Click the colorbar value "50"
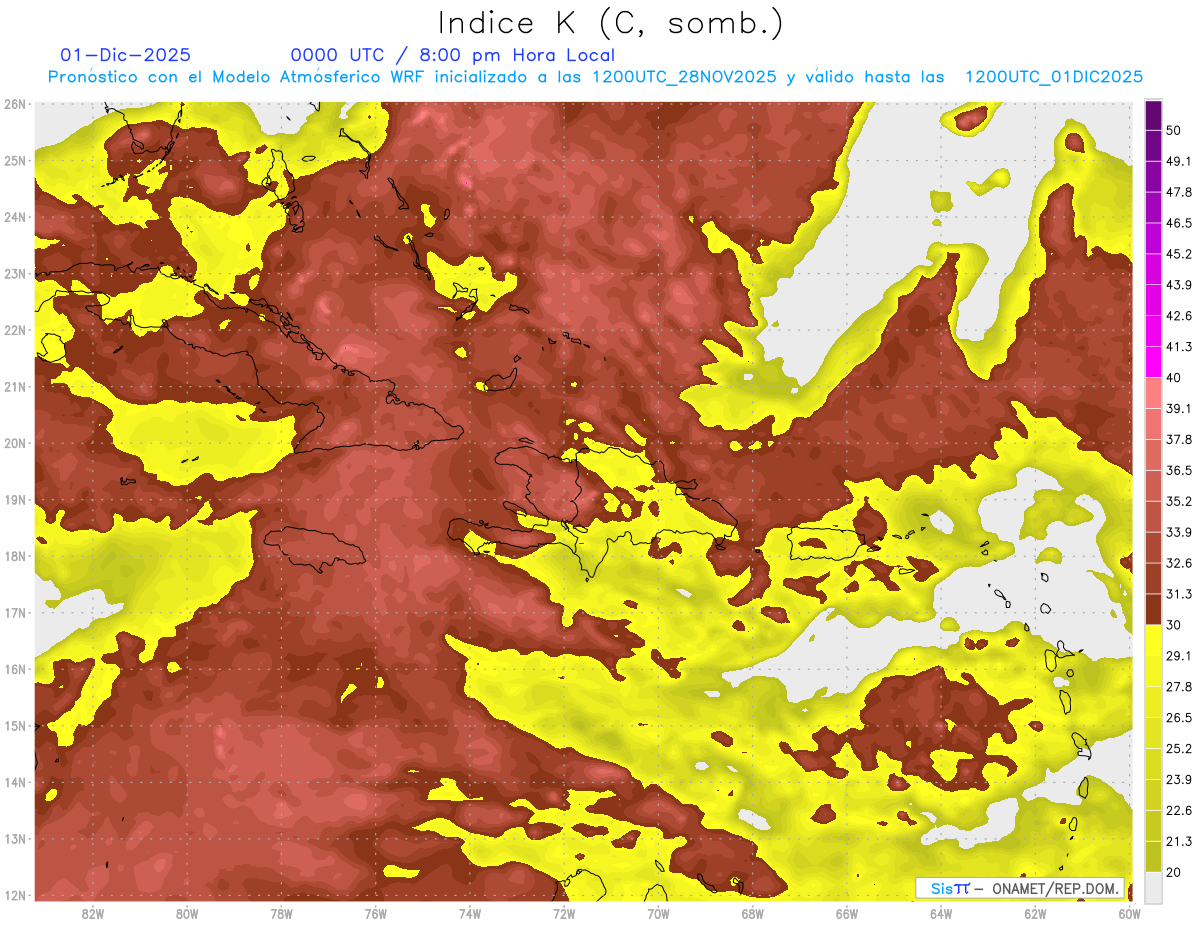 point(1174,130)
